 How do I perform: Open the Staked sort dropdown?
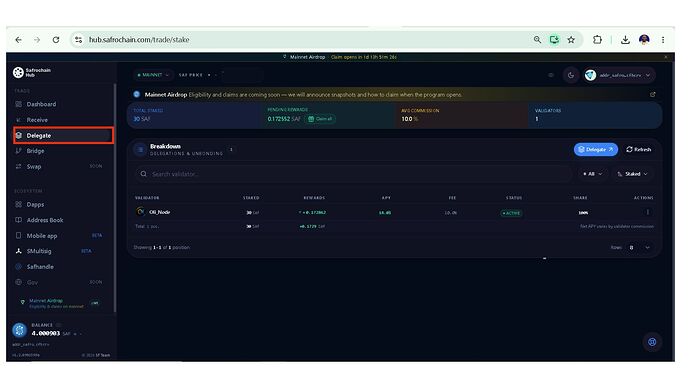[633, 174]
